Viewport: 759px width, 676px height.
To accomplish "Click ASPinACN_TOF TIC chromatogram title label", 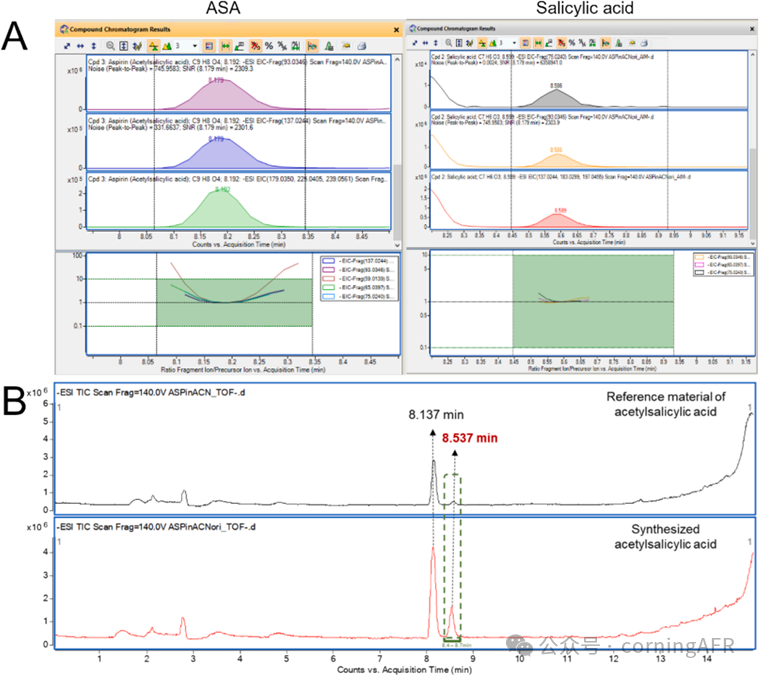I will point(151,392).
